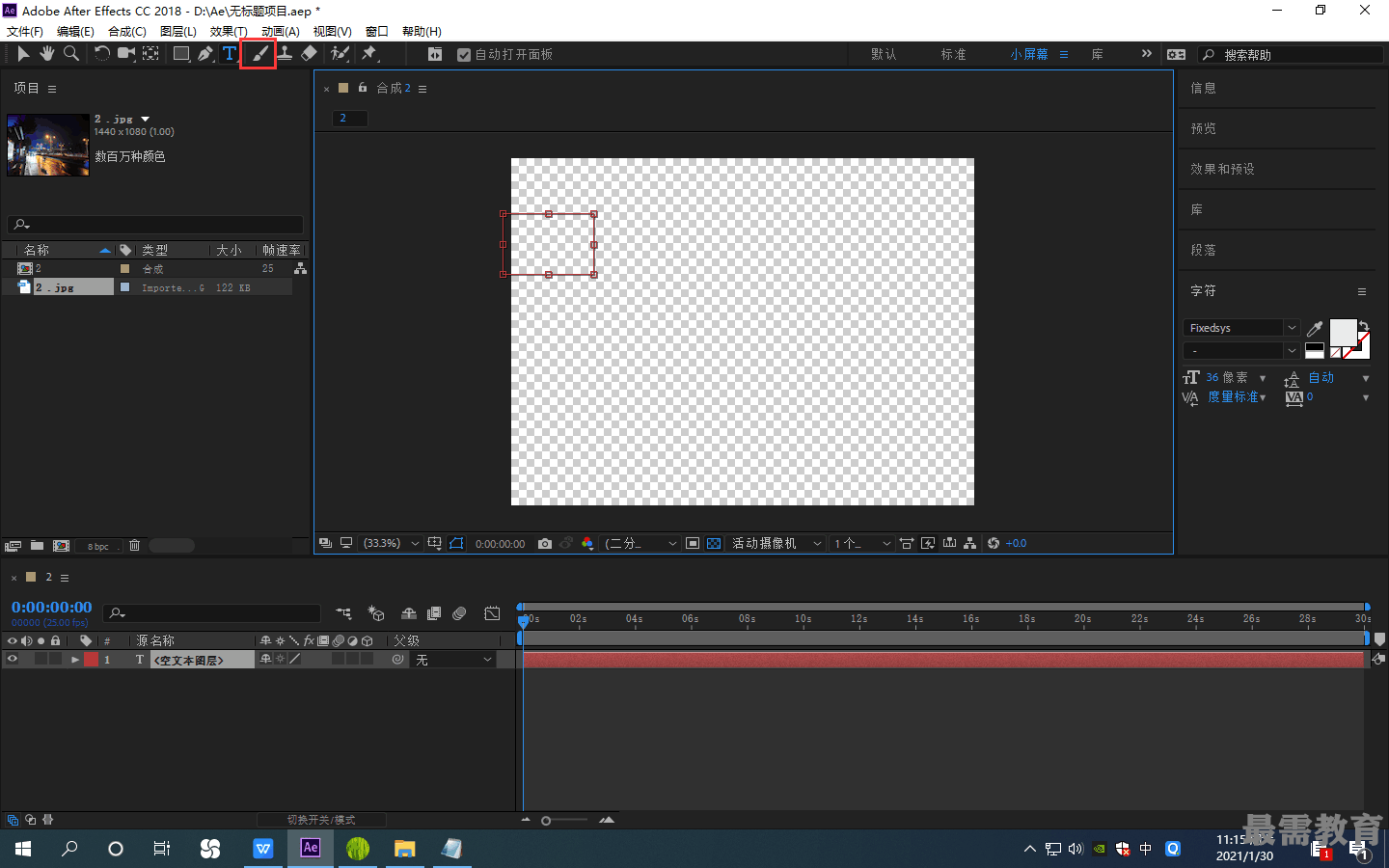Viewport: 1389px width, 868px height.
Task: Open the composition flowchart icon in viewer
Action: click(x=970, y=544)
